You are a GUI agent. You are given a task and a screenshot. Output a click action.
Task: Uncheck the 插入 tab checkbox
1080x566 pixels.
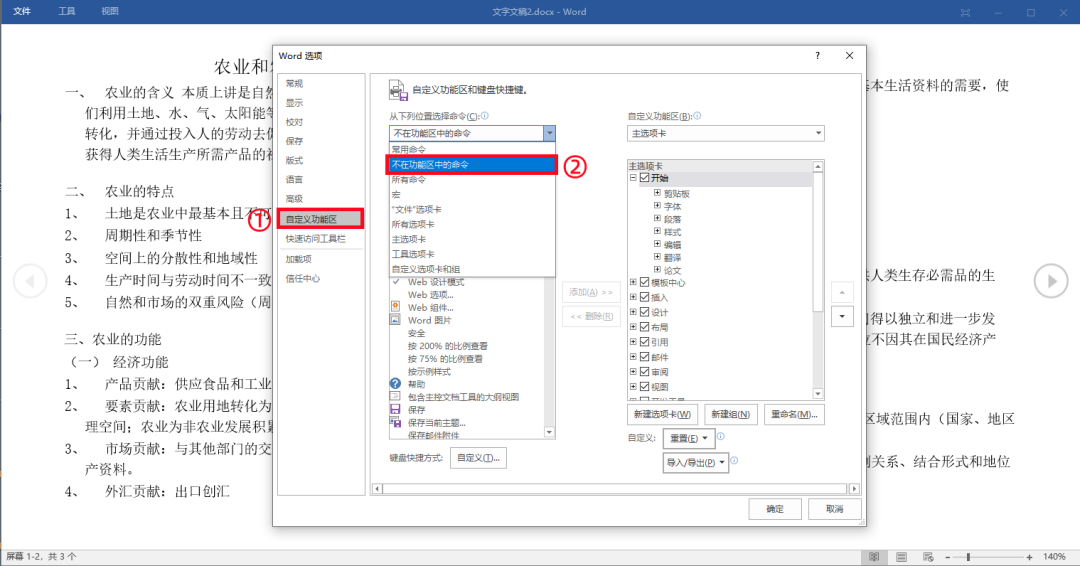[x=645, y=297]
